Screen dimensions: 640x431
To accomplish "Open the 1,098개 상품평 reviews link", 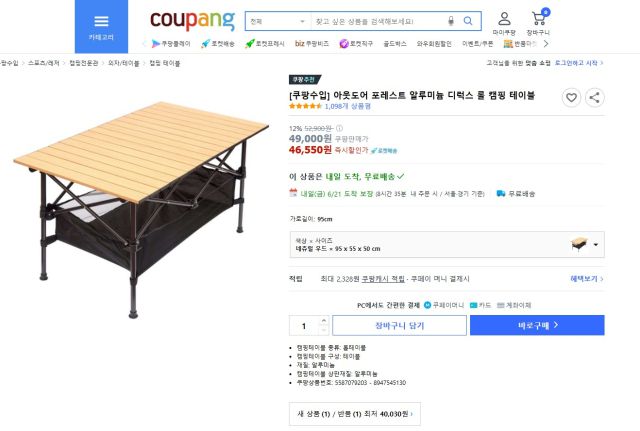I will tap(348, 105).
